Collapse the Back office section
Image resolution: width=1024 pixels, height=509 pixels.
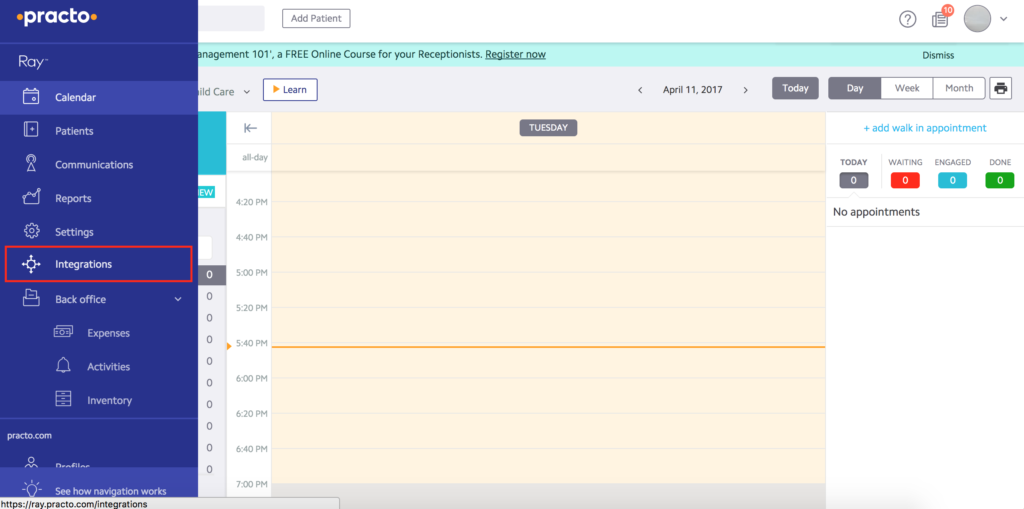178,299
